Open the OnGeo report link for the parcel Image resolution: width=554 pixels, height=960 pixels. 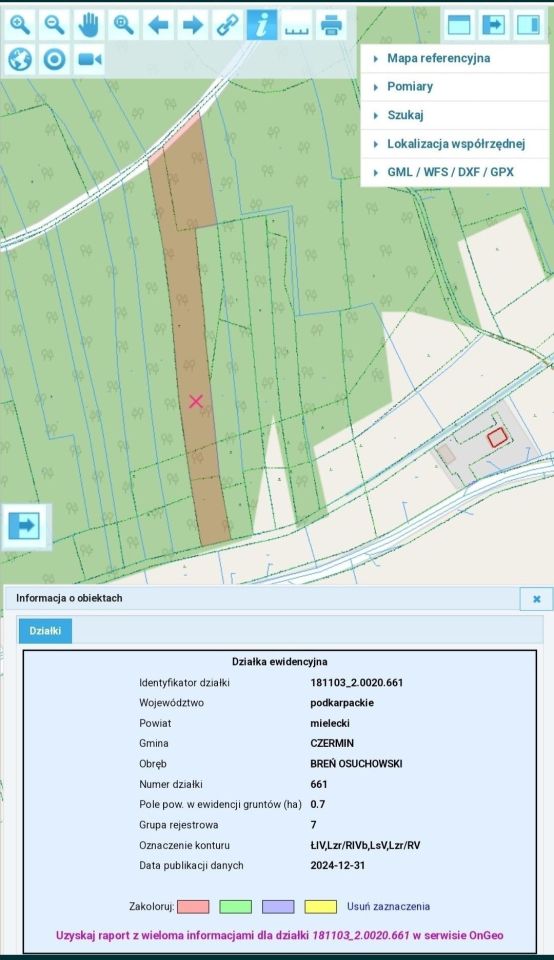[x=280, y=935]
